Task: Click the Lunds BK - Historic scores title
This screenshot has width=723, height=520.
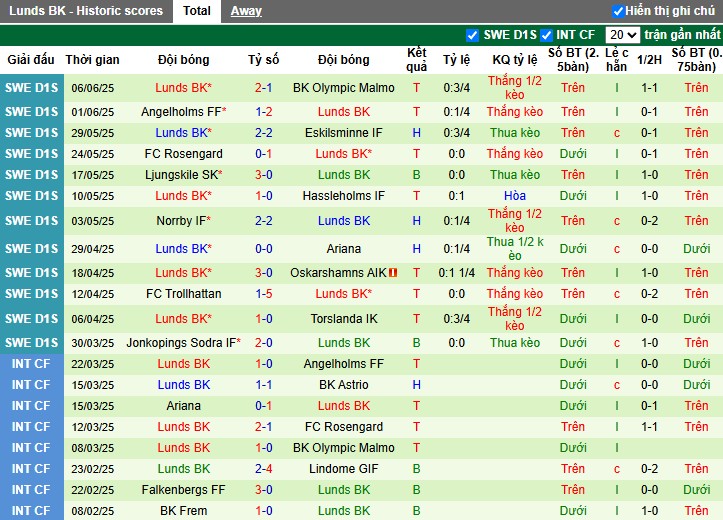Action: pyautogui.click(x=86, y=11)
